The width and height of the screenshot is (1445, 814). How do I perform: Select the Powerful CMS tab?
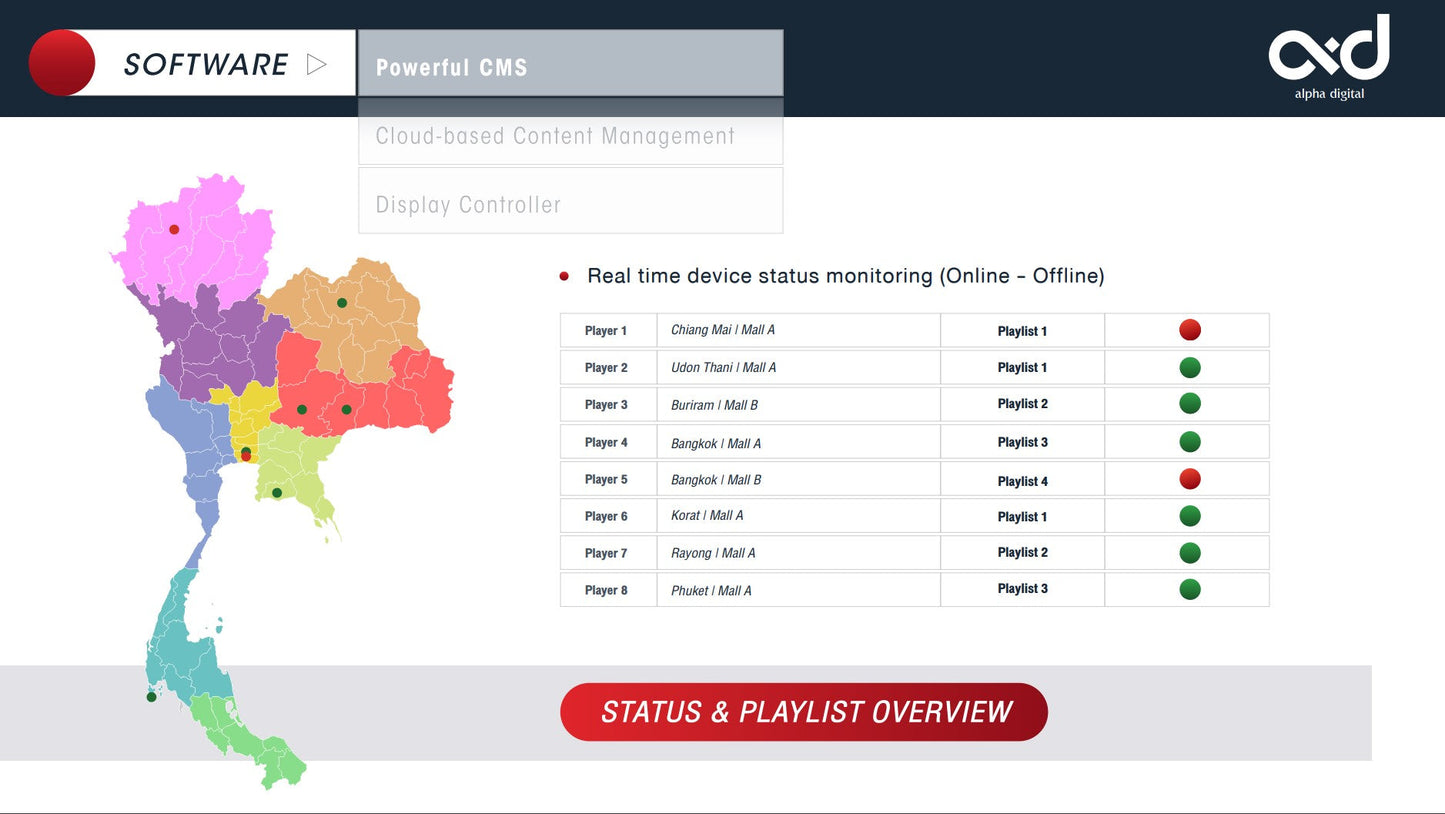click(570, 67)
